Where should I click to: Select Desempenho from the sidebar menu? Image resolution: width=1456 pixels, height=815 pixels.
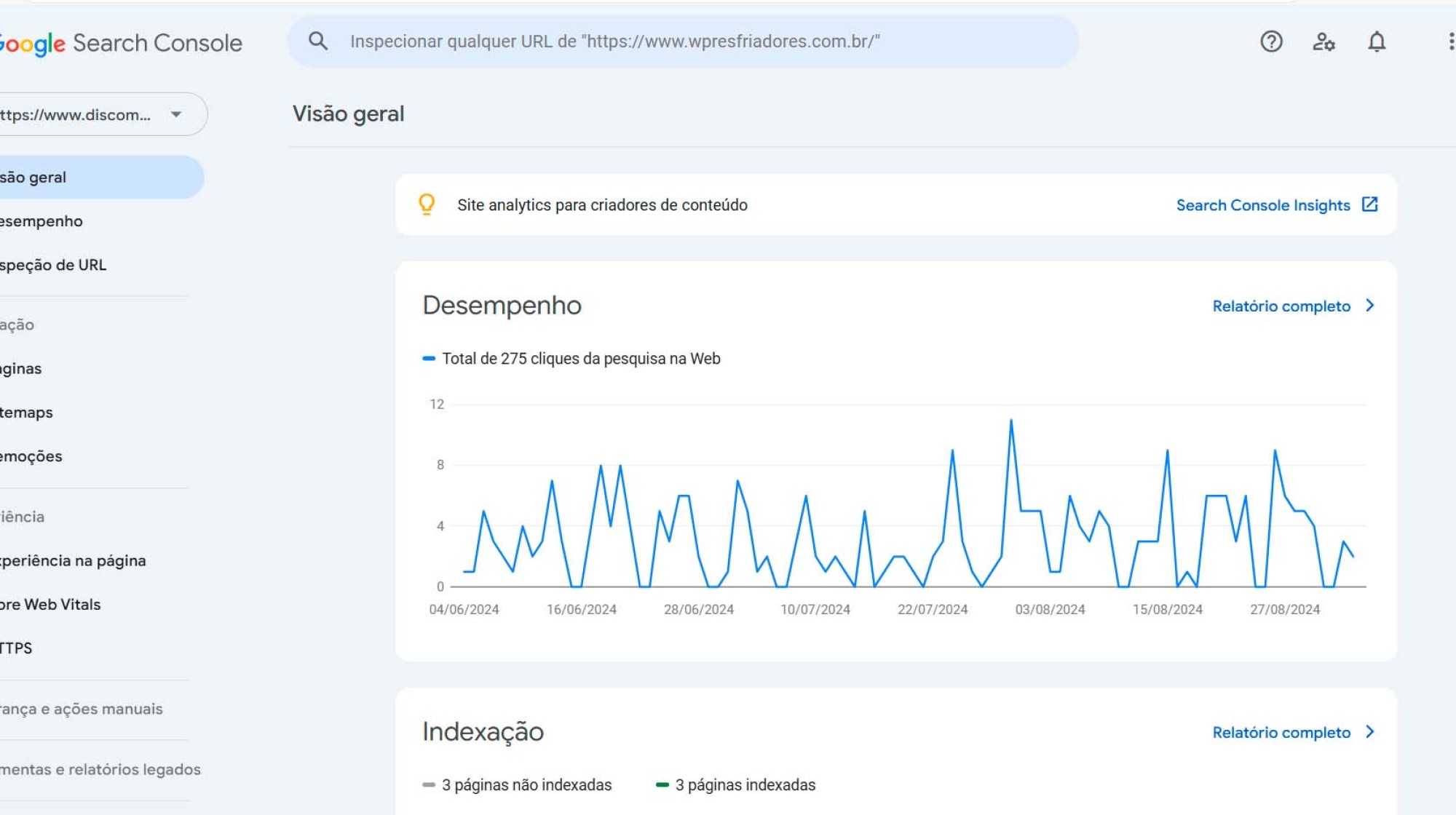pyautogui.click(x=40, y=221)
